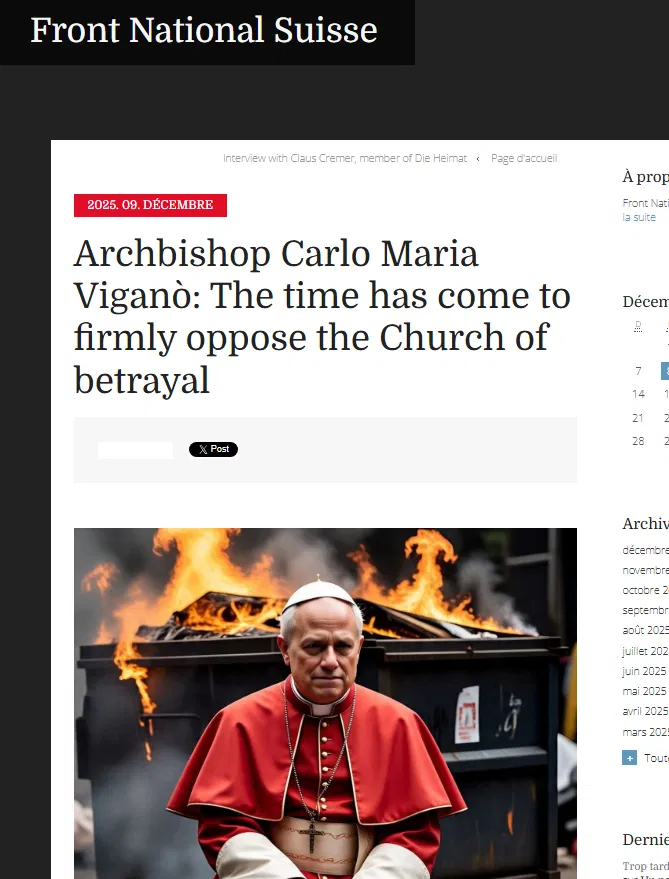Open the août 2025 archive

pos(645,630)
